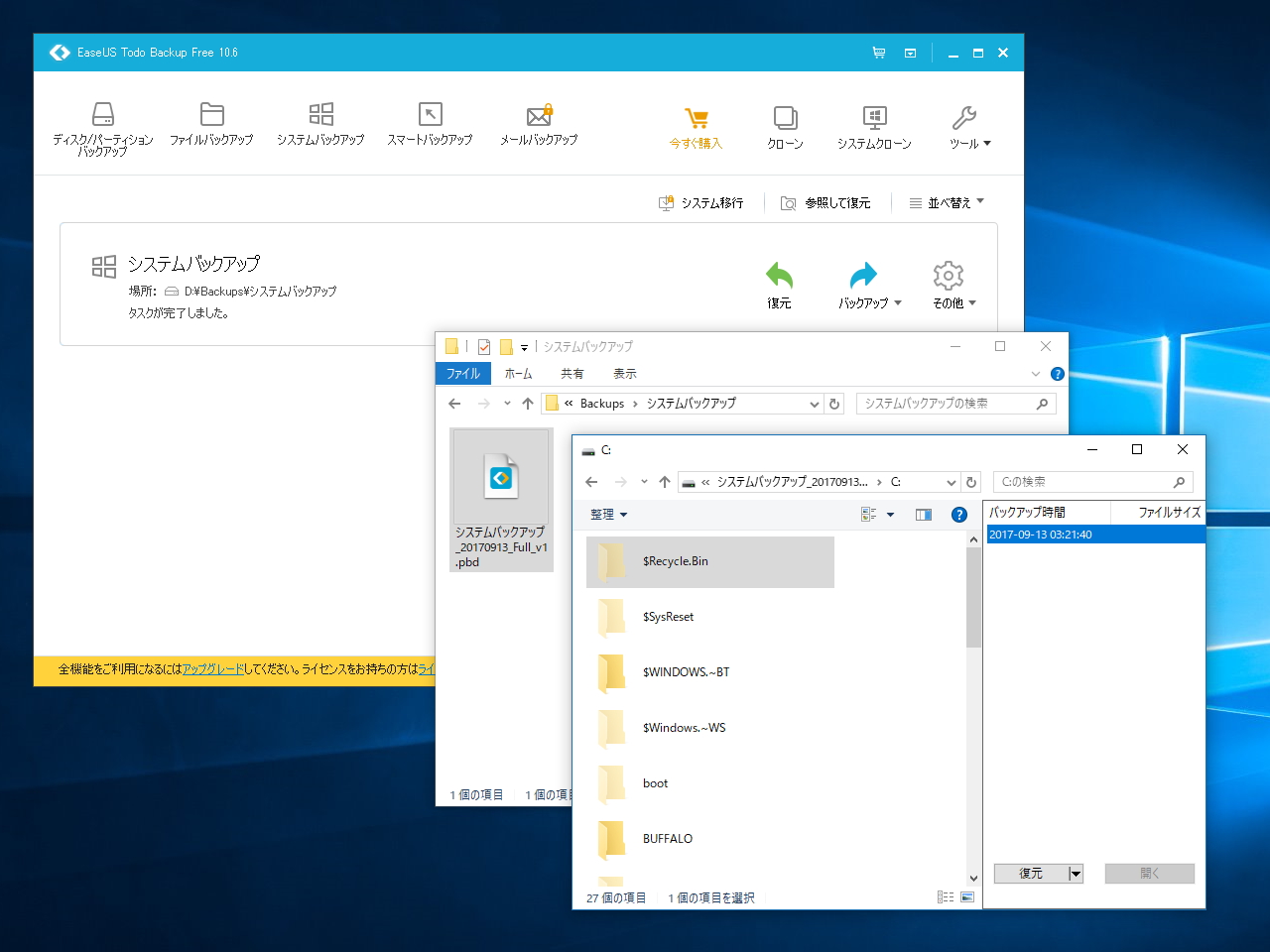Click the ファイルサイズ column header
Screen dimensions: 1270x952
[x=1158, y=513]
